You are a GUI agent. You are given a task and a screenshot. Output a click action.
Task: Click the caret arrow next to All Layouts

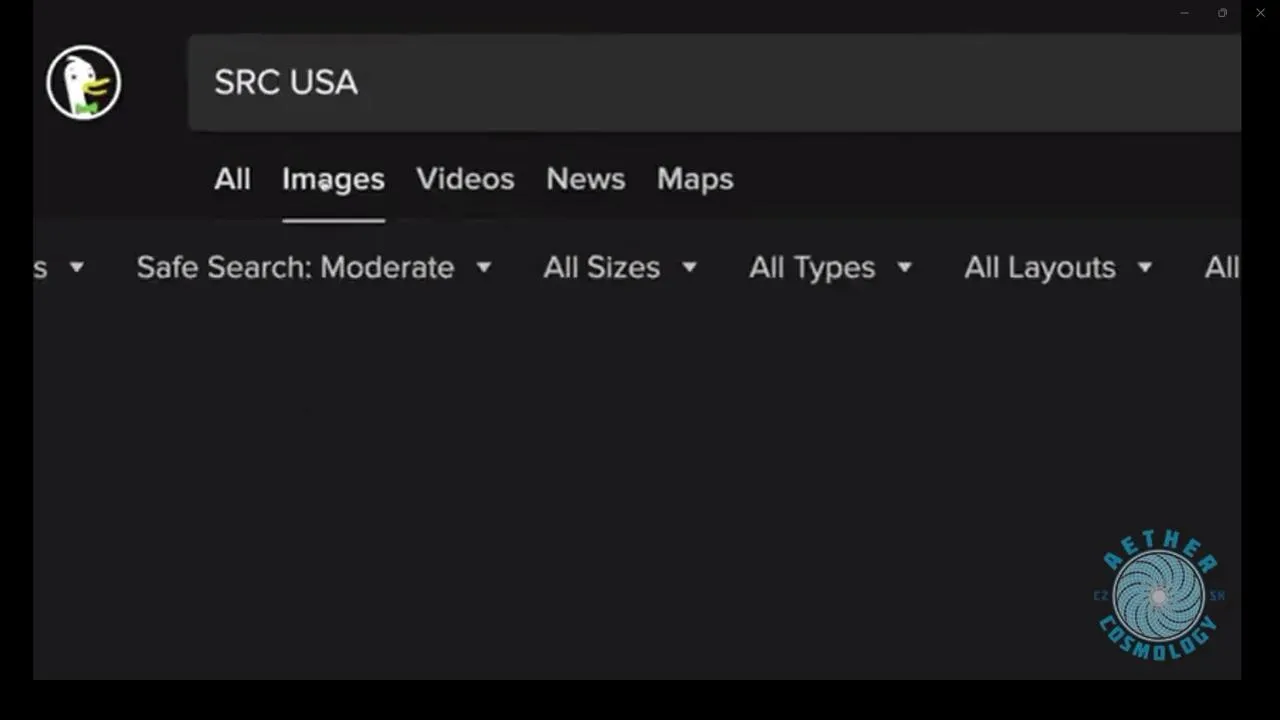pyautogui.click(x=1145, y=267)
